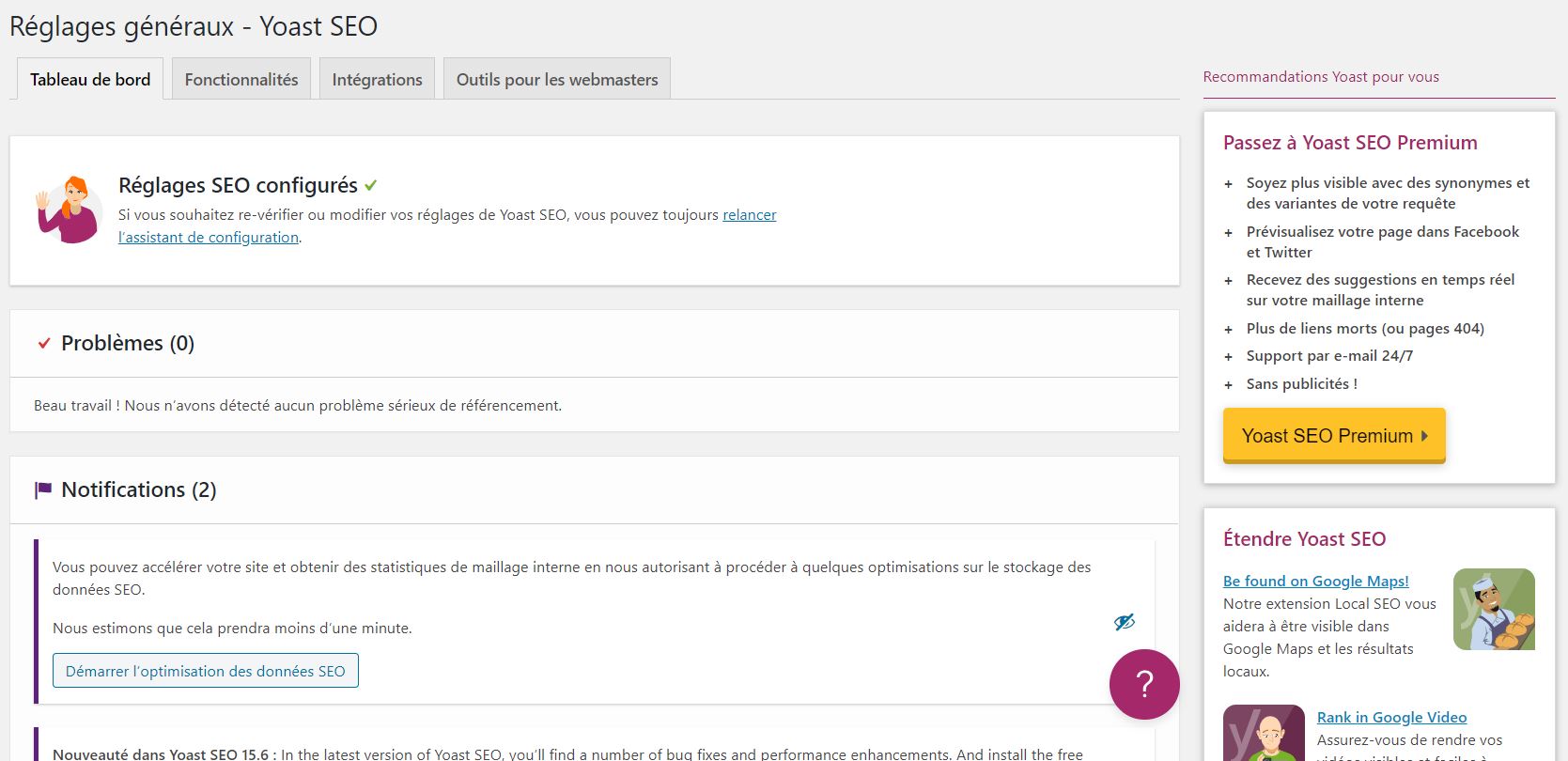
Task: Click the Sans publicités ! list item
Action: [x=1301, y=384]
